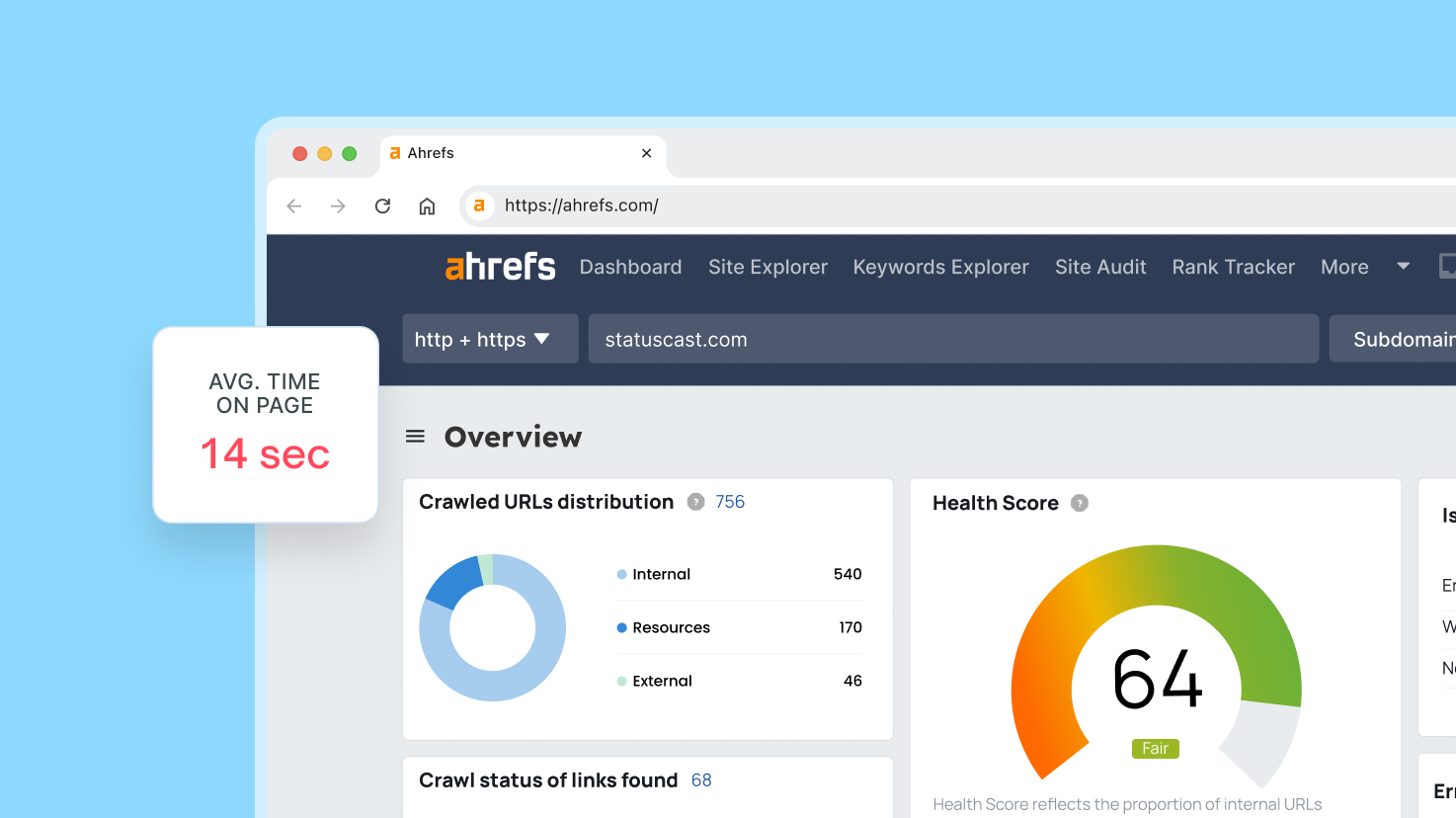Open the 756 crawled URLs link

click(730, 502)
